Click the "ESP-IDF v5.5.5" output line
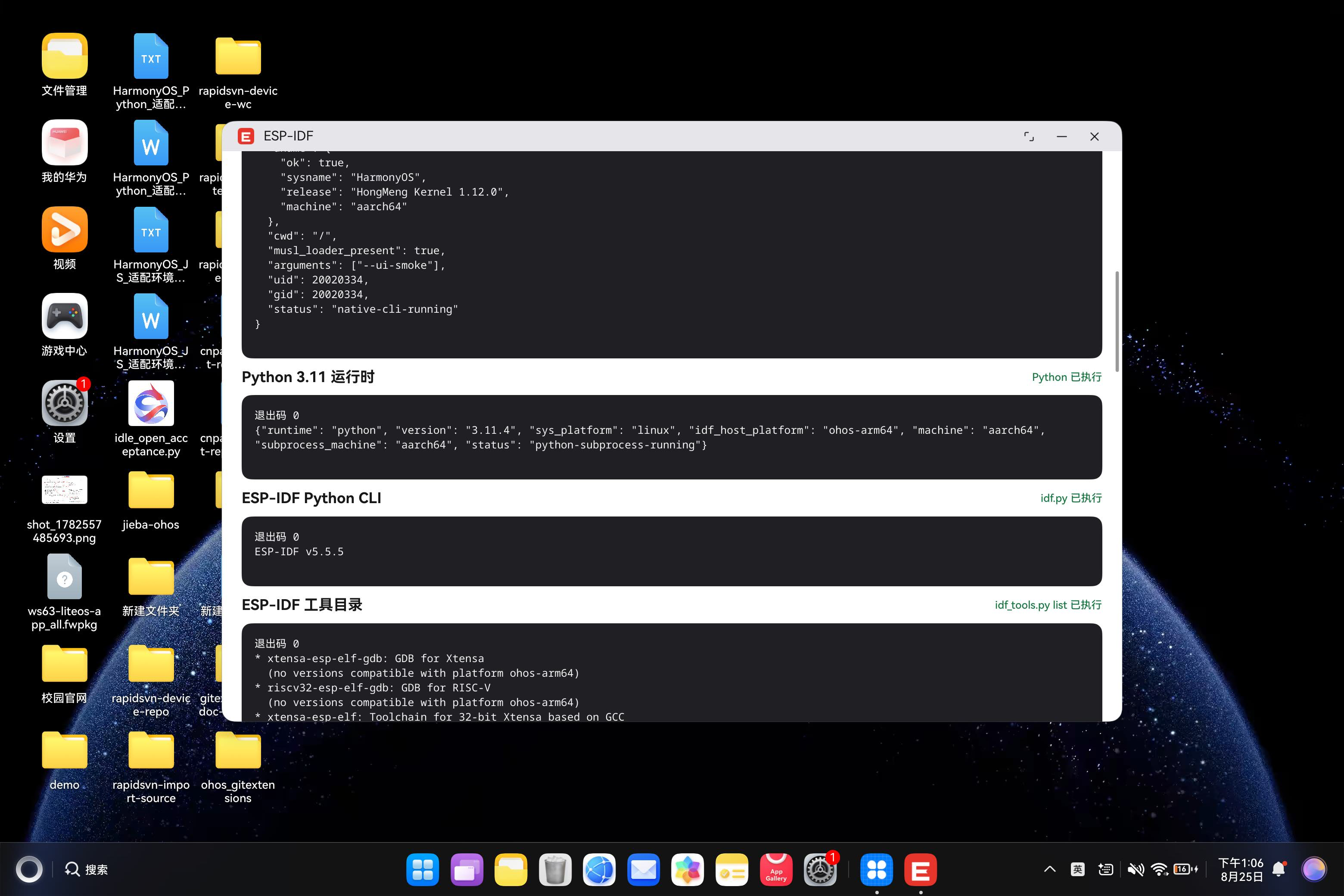 coord(299,552)
